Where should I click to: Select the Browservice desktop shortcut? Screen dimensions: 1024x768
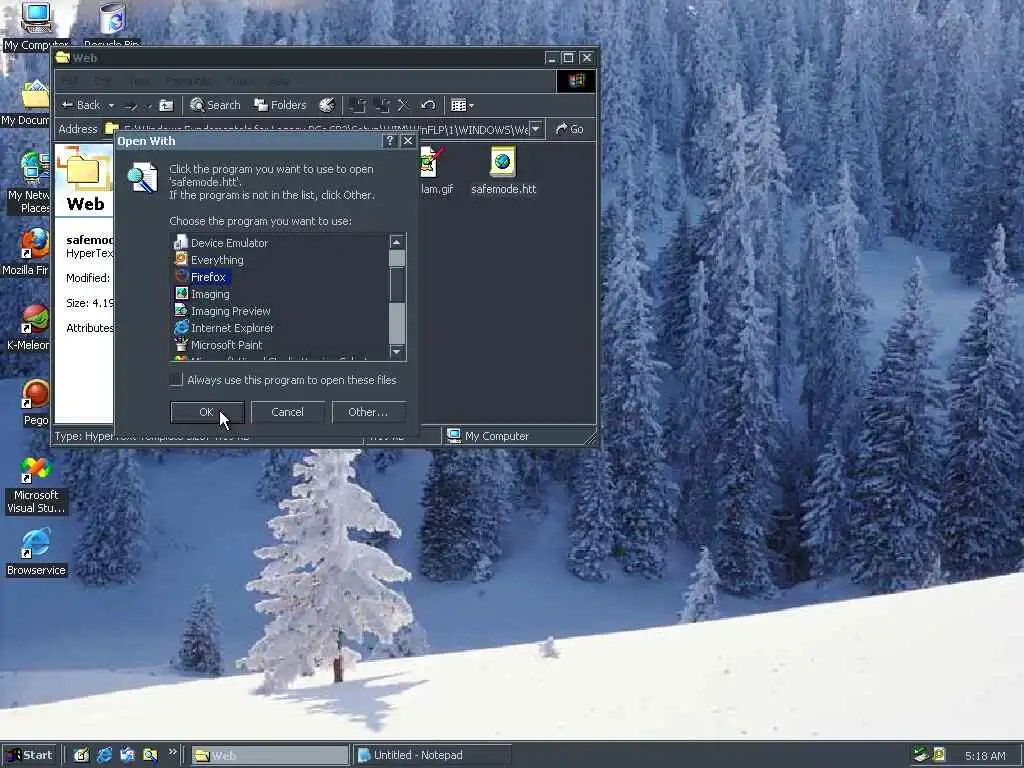[x=36, y=552]
